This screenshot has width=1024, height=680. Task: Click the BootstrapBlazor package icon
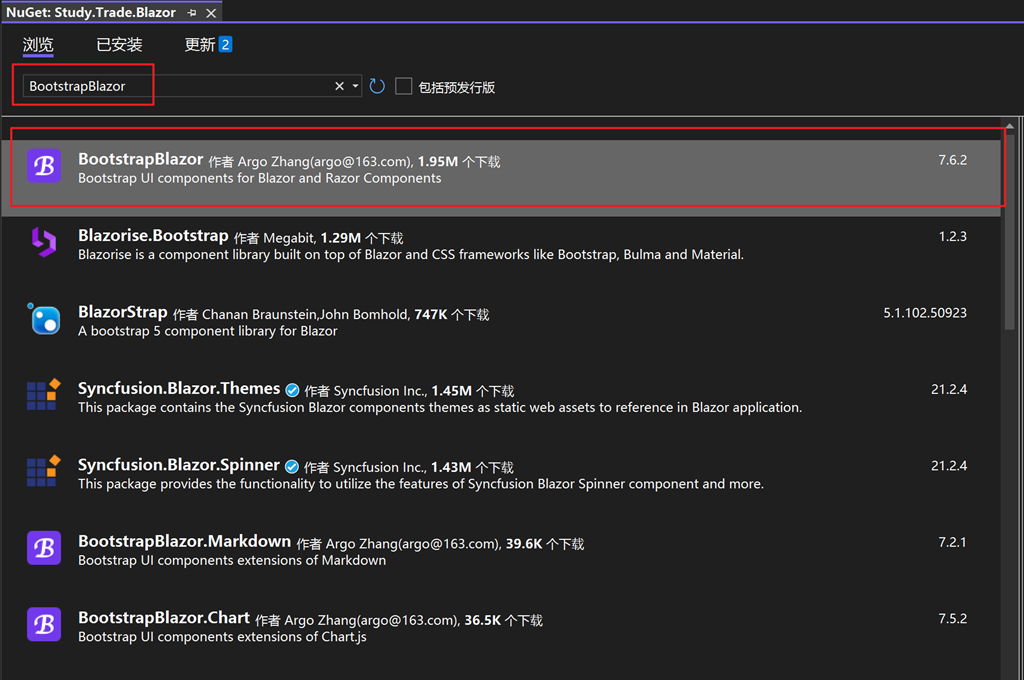pos(44,166)
